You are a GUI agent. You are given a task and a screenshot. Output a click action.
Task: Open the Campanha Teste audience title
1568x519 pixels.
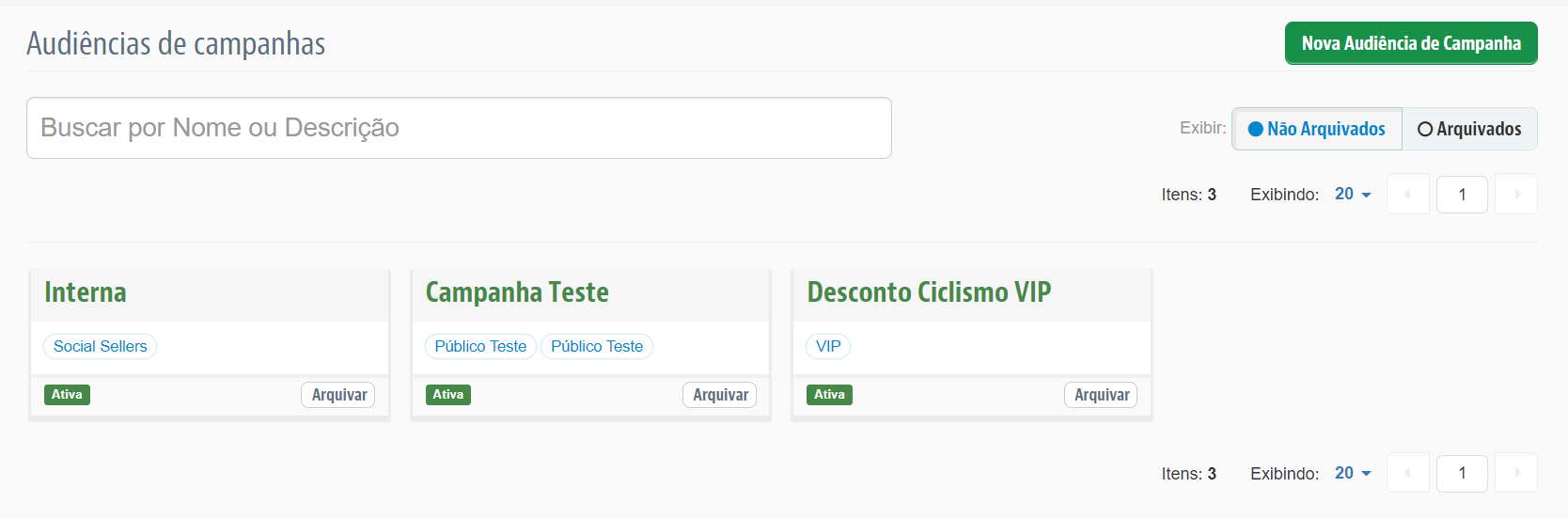pyautogui.click(x=517, y=292)
